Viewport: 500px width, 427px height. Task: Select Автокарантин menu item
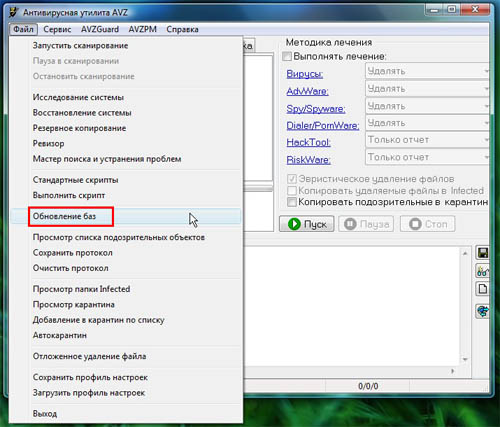pyautogui.click(x=126, y=335)
